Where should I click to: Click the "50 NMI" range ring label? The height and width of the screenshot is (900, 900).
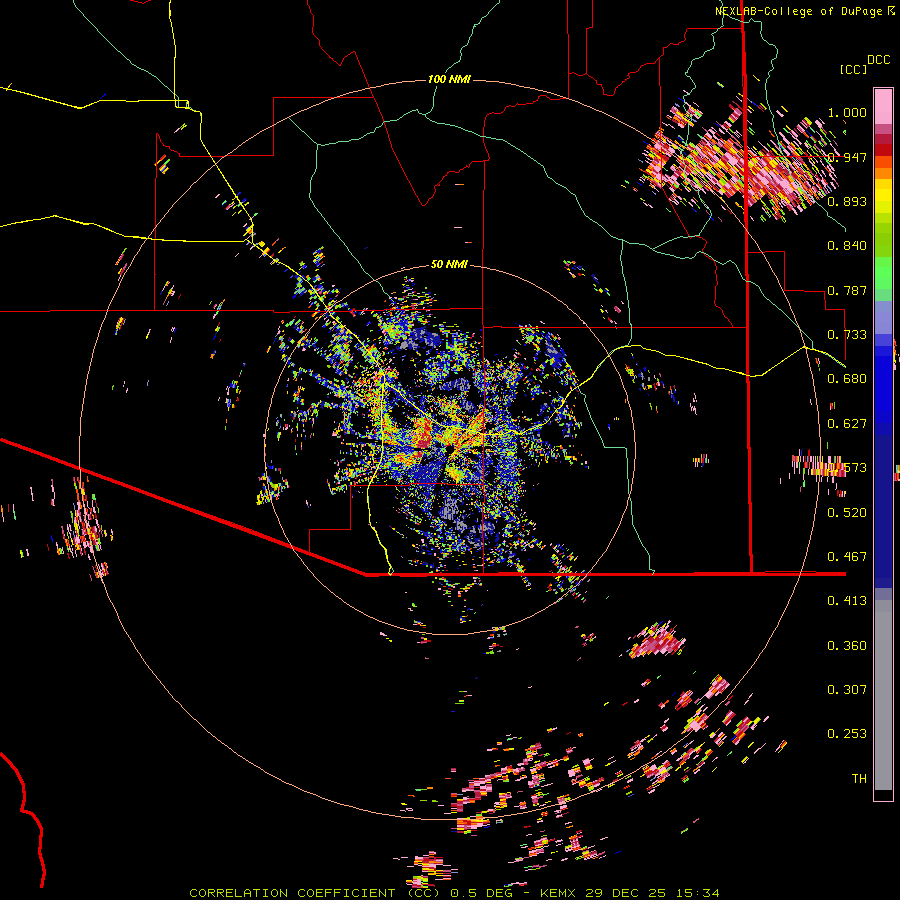(x=449, y=264)
